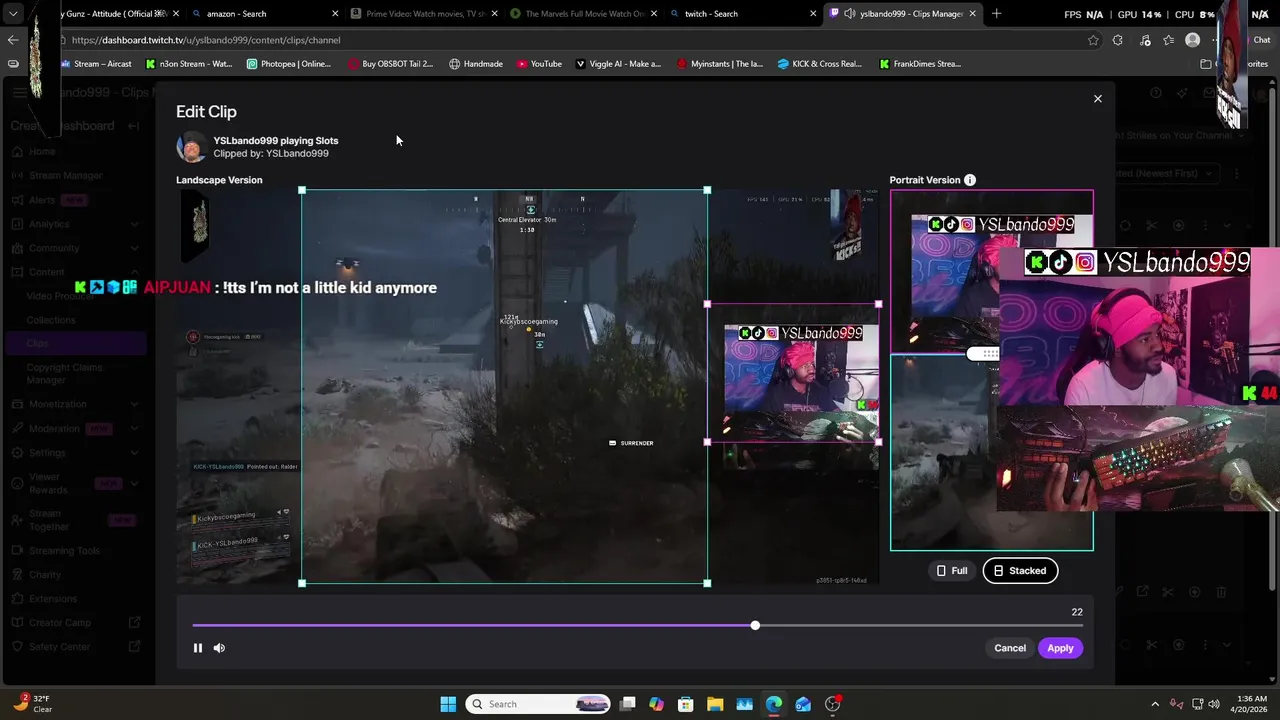The width and height of the screenshot is (1280, 720).
Task: Select the Full portrait layout
Action: click(951, 571)
